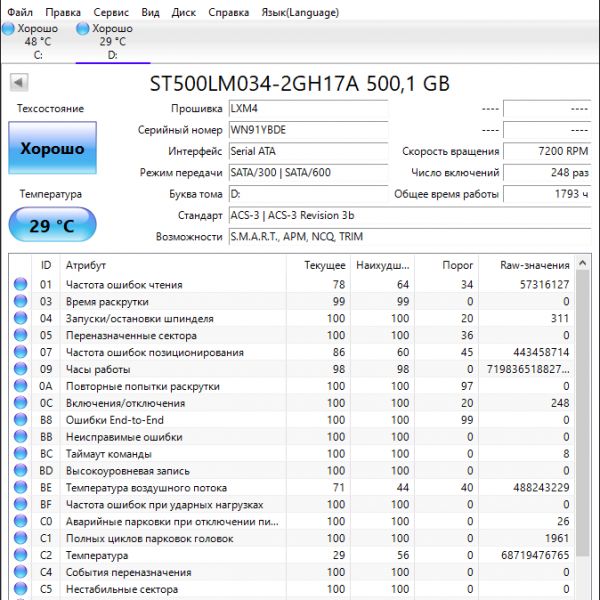Viewport: 600px width, 600px height.
Task: Click status icon for C1 Полных циклов парковок
Action: point(21,538)
